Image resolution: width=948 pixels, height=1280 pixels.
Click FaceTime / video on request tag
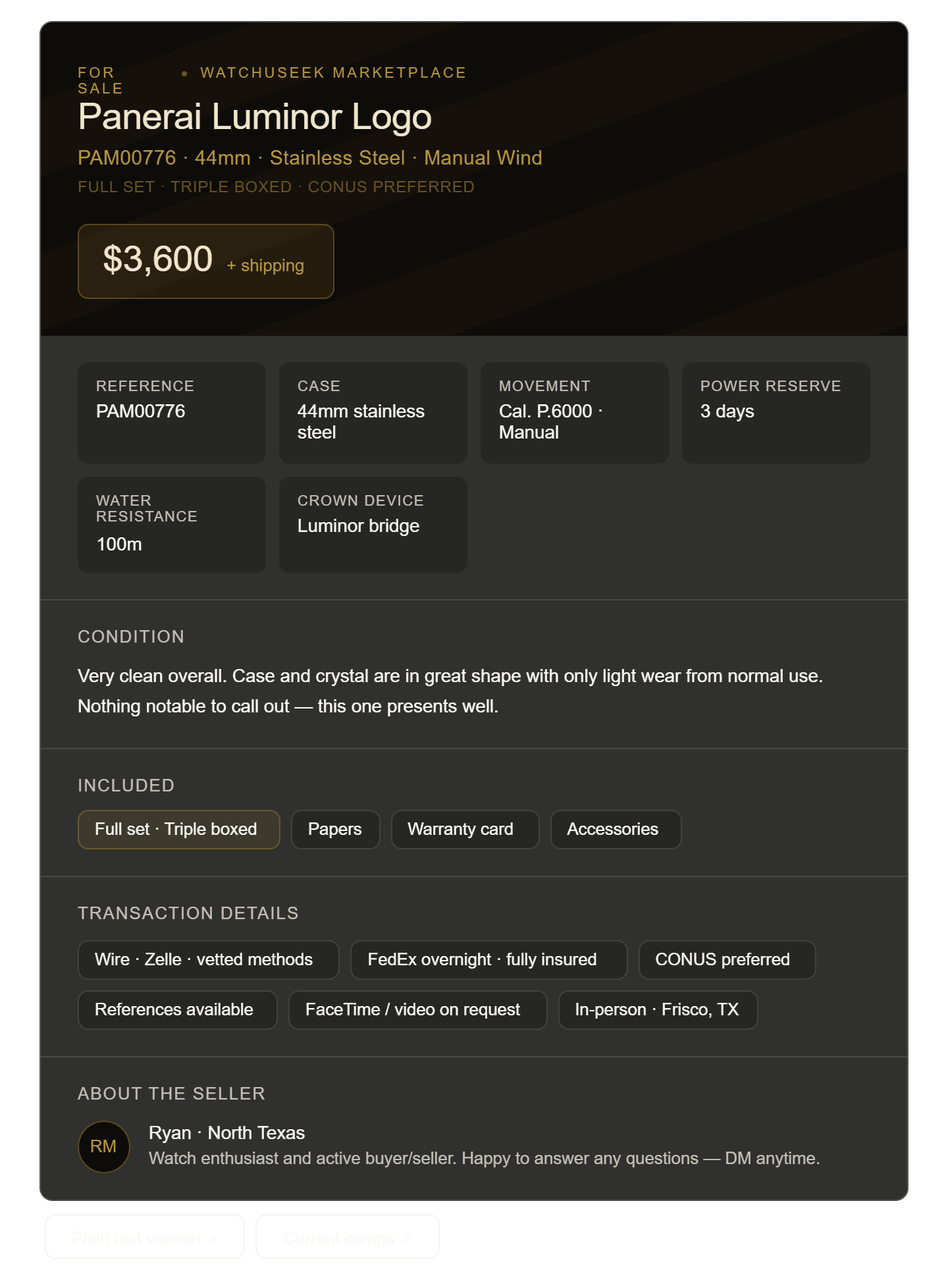418,1010
